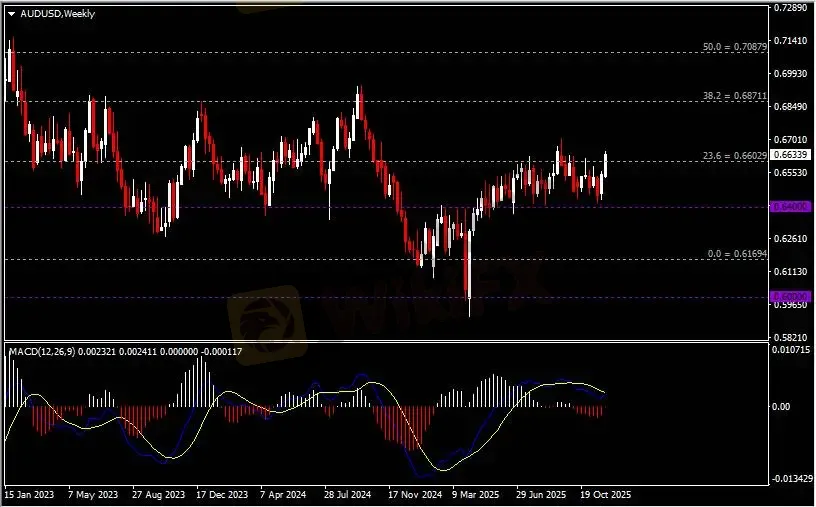Click the 9 Mar 2025 date label
Viewport: 816px width, 507px height.
475,494
